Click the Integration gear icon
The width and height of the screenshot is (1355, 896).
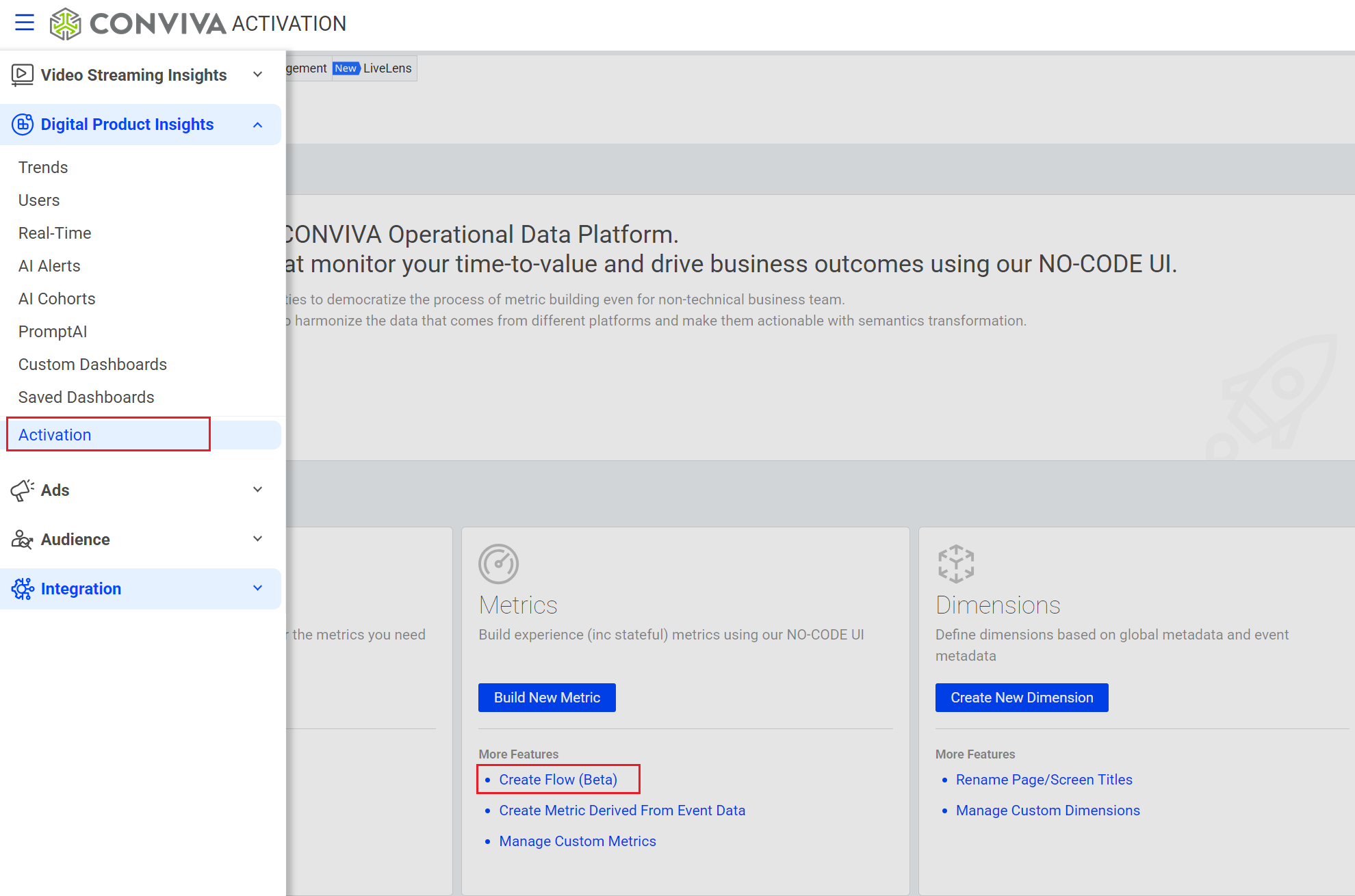(x=22, y=589)
